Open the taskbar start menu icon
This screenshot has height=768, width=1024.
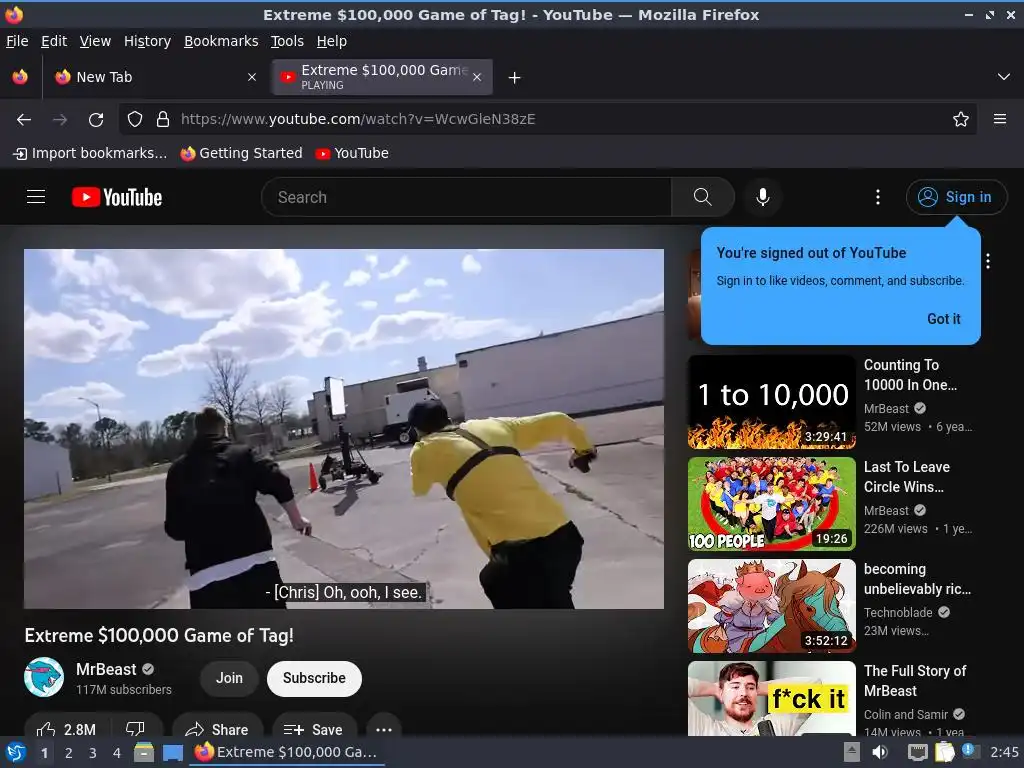click(x=16, y=752)
